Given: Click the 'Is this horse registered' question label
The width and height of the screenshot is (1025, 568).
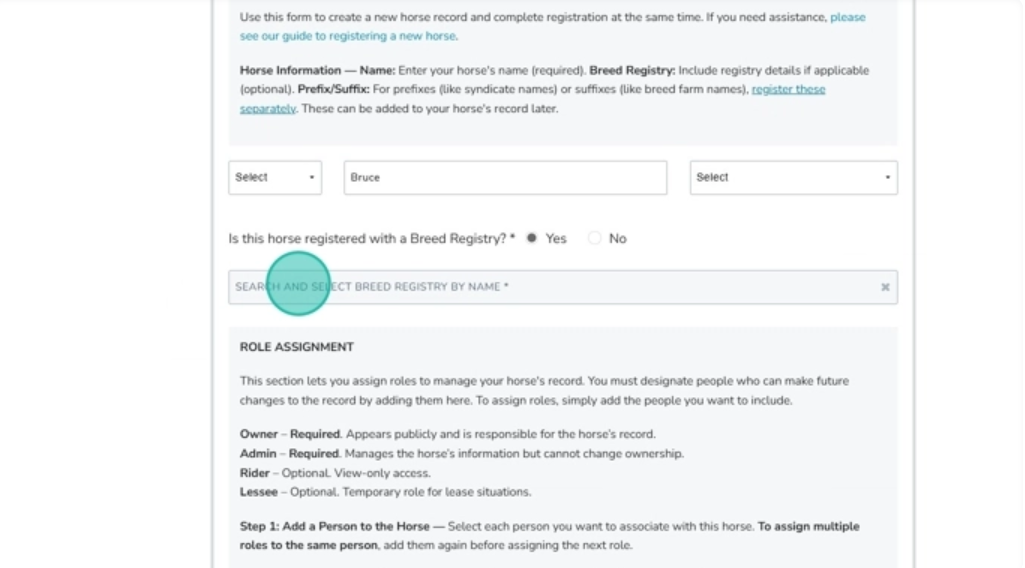Looking at the screenshot, I should point(367,239).
